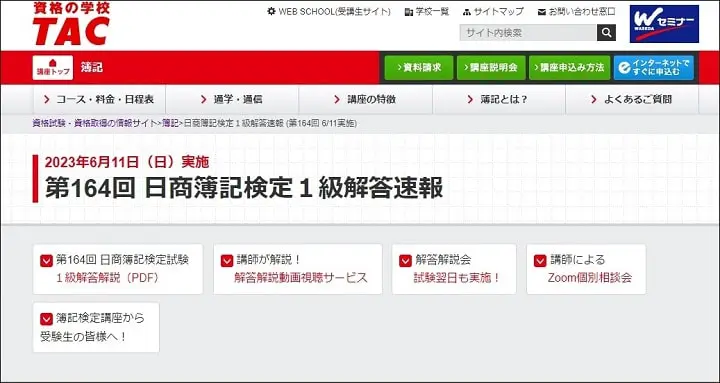
Task: Click the blue インターネットですぐに申込む button
Action: [653, 68]
